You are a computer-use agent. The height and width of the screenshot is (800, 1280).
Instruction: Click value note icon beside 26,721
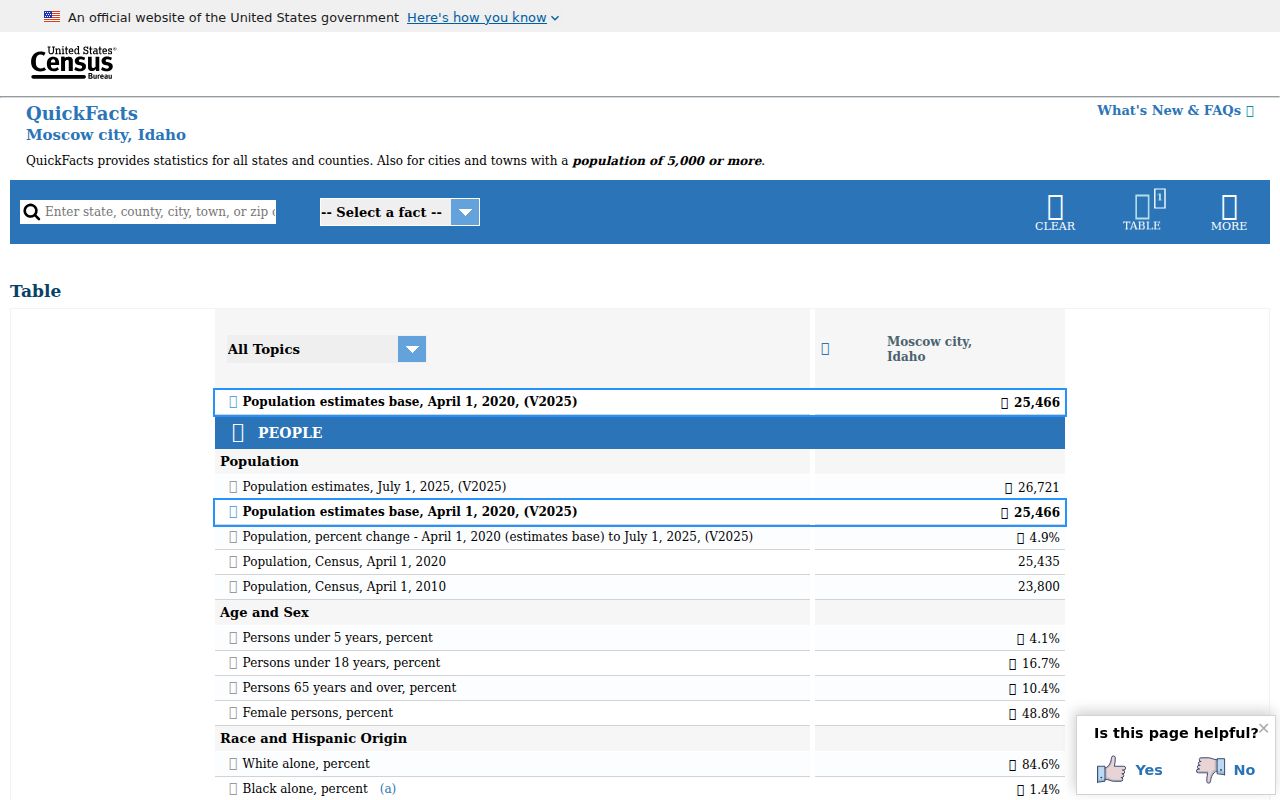pos(1009,488)
